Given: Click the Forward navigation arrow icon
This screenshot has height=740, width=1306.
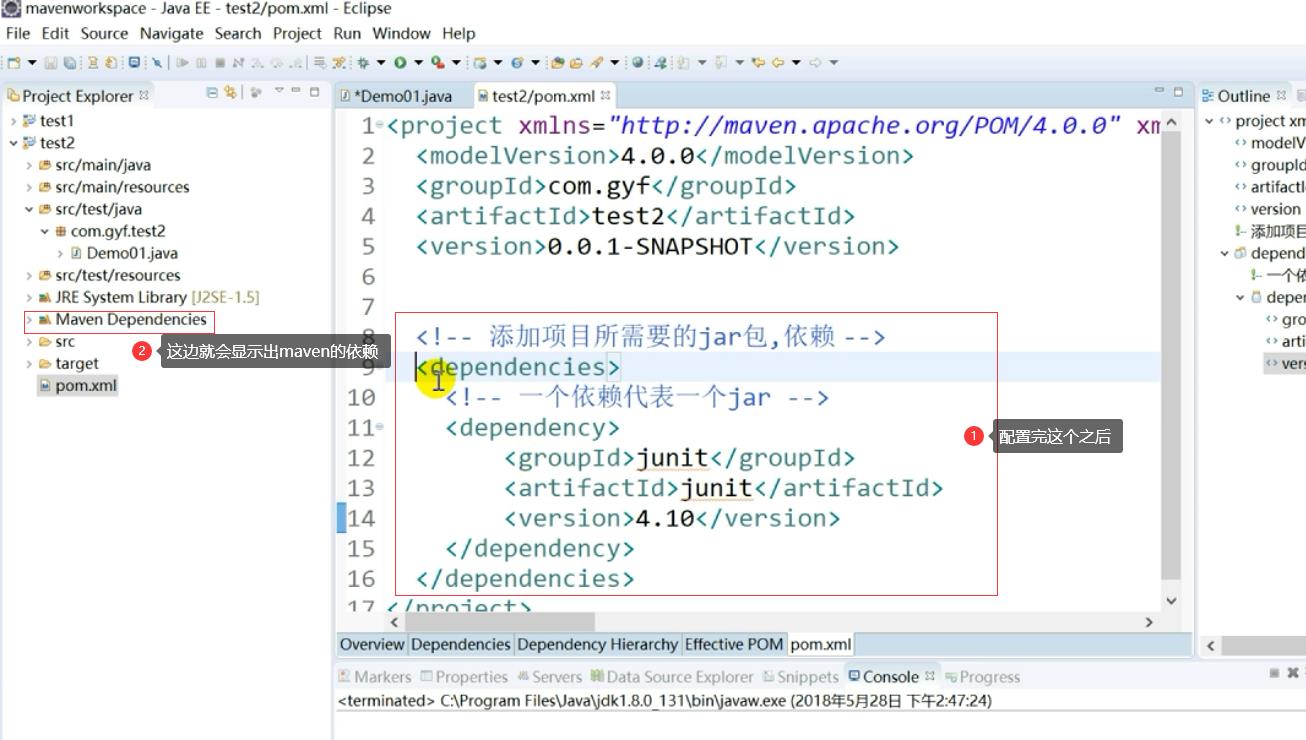Looking at the screenshot, I should [814, 62].
